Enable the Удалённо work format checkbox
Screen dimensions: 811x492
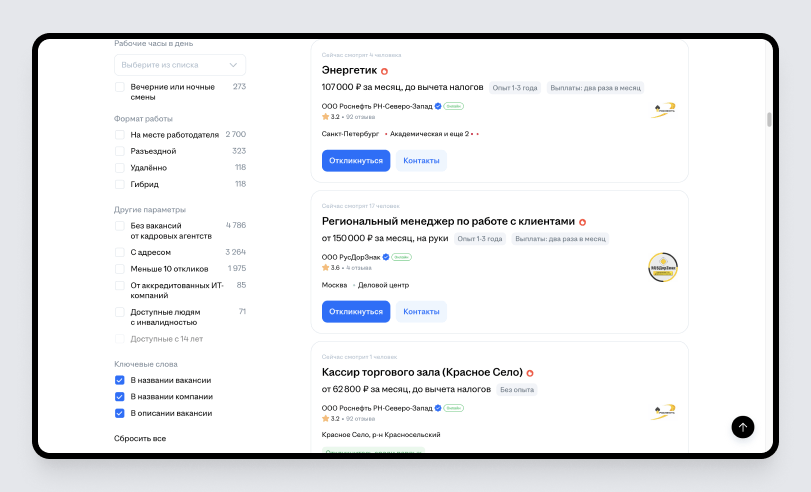[x=120, y=168]
